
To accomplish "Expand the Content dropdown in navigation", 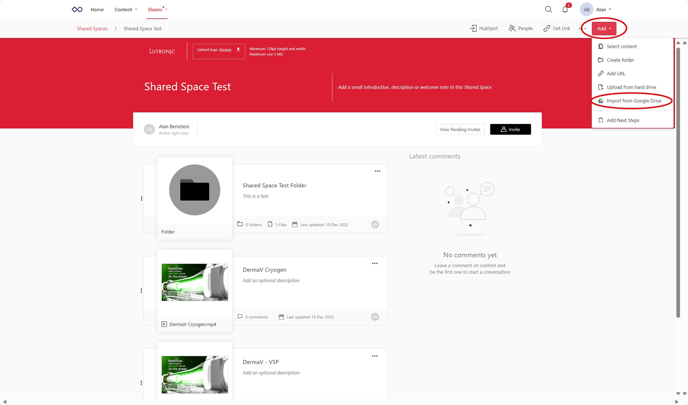I will [x=126, y=10].
